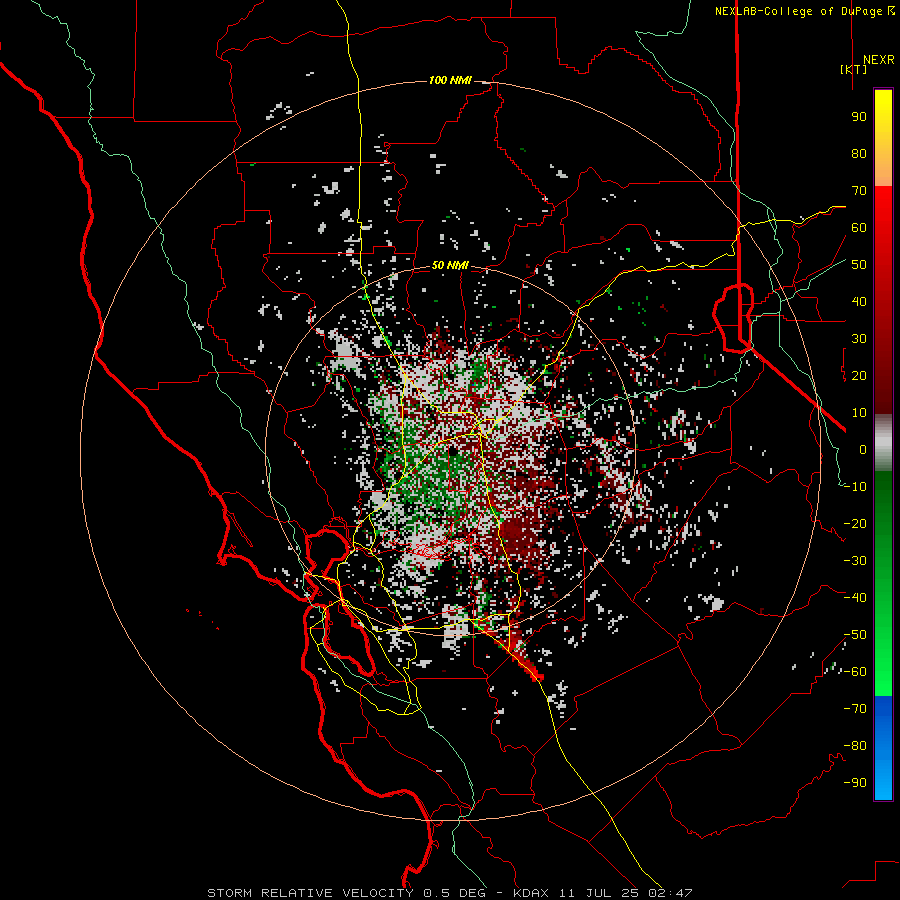Click the 70 value on the velocity scale
The width and height of the screenshot is (900, 900).
pyautogui.click(x=859, y=191)
